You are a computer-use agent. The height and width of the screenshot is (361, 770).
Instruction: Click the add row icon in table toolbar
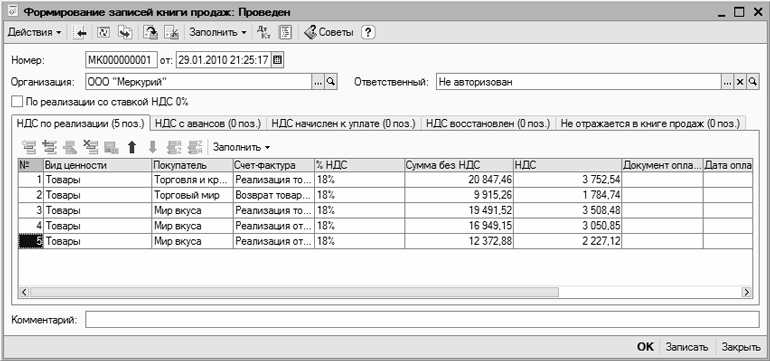[x=30, y=146]
